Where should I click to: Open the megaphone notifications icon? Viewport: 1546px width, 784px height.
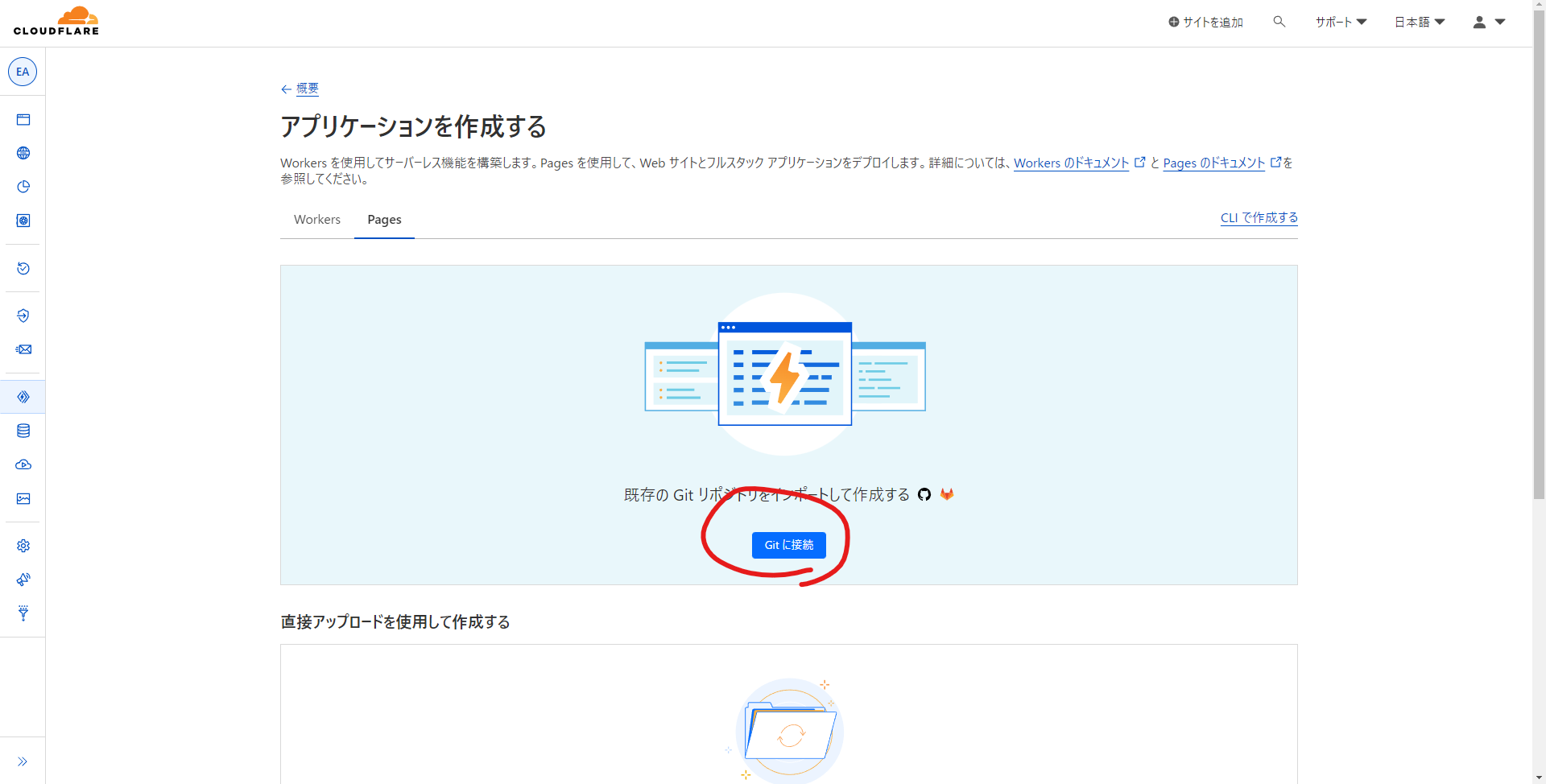click(23, 580)
